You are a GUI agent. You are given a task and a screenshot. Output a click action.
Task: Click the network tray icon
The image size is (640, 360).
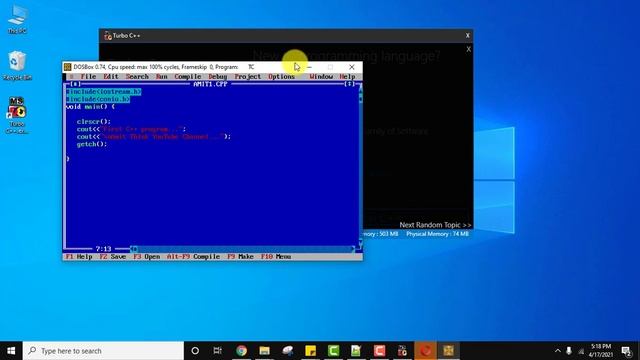[x=581, y=351]
